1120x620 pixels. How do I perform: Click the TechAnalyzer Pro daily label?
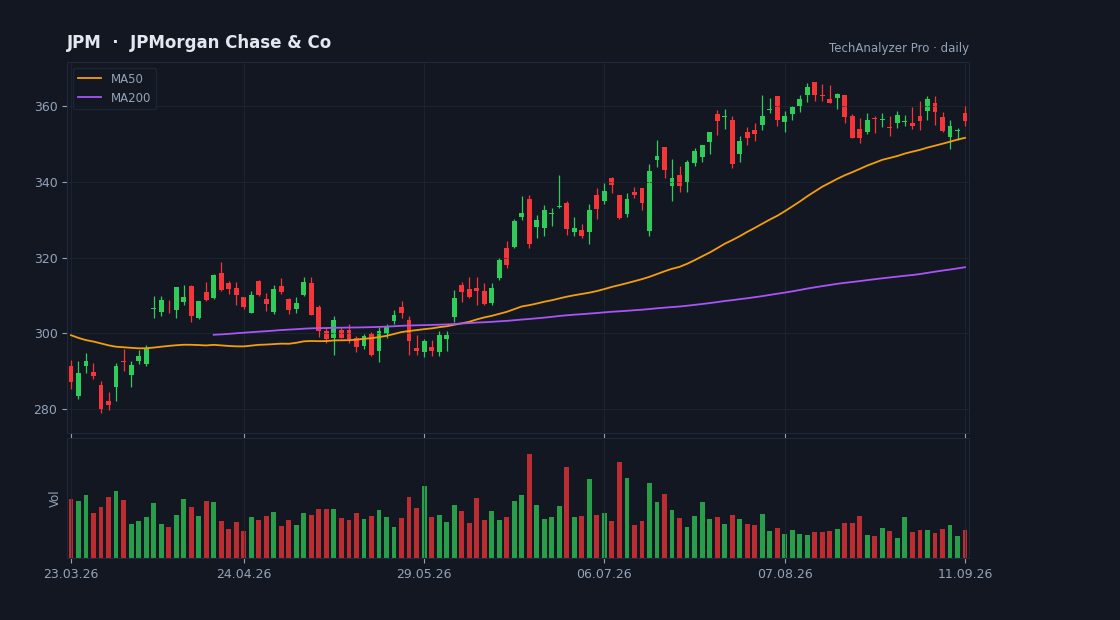pyautogui.click(x=899, y=48)
